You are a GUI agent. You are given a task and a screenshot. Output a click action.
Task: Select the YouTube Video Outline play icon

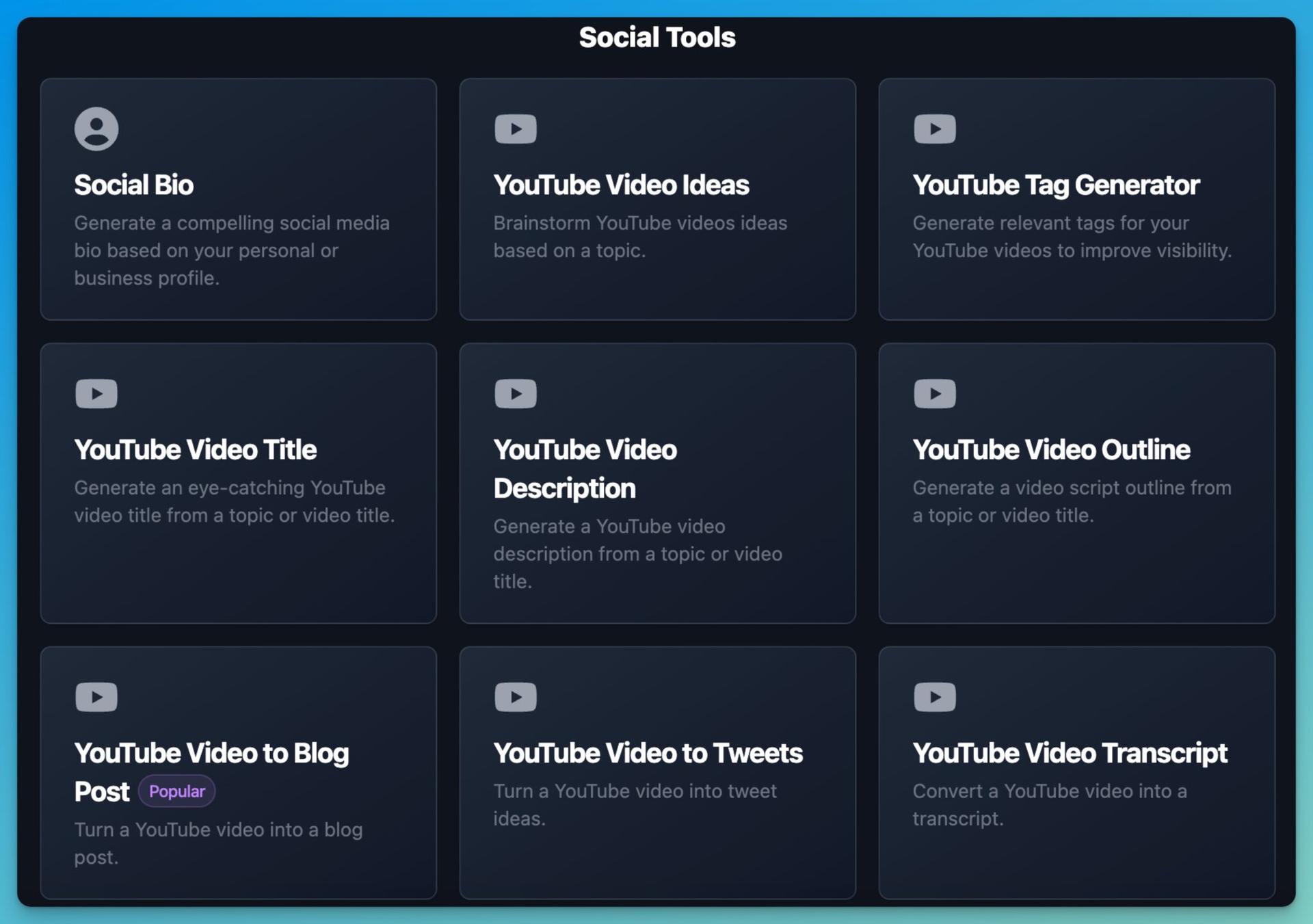click(935, 393)
